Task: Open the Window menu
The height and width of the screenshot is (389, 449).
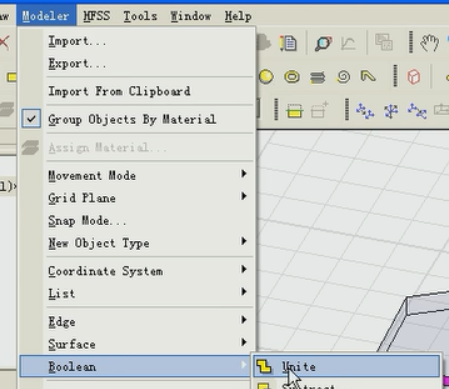Action: tap(191, 16)
